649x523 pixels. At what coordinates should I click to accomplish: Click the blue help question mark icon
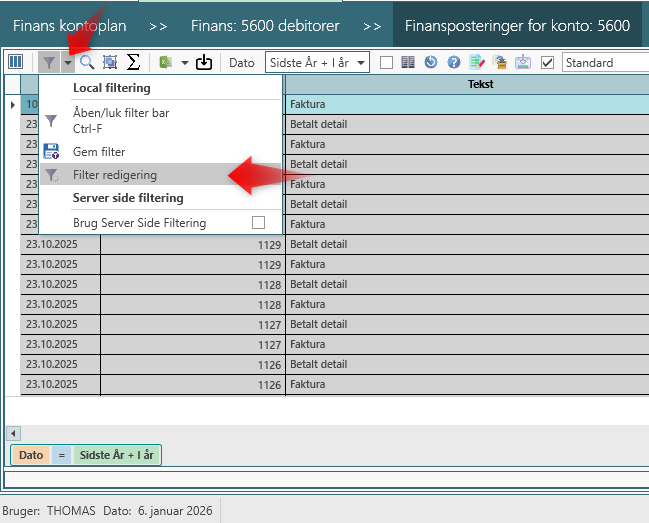pos(454,62)
